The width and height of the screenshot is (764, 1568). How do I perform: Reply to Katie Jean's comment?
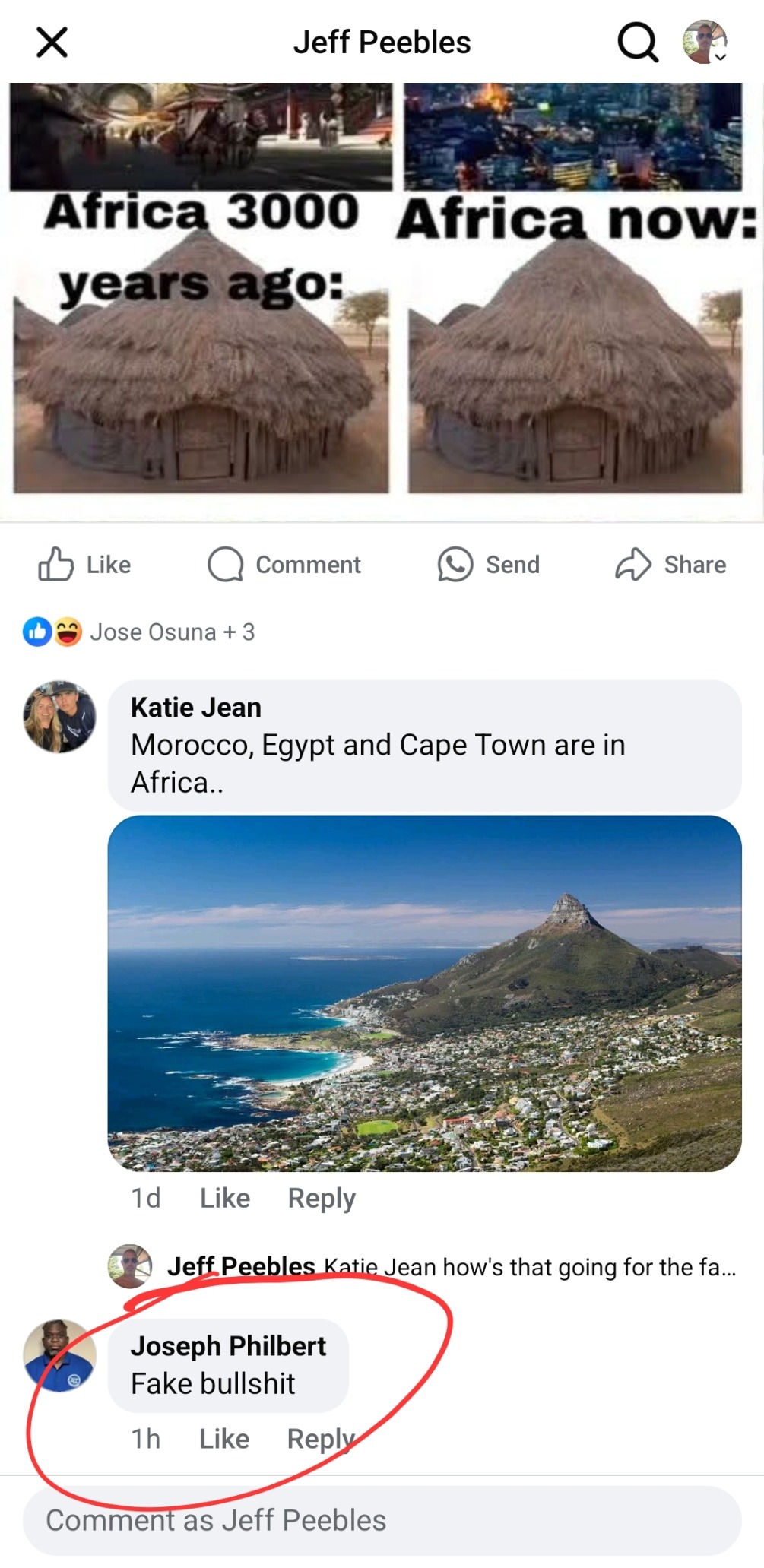pyautogui.click(x=321, y=1199)
